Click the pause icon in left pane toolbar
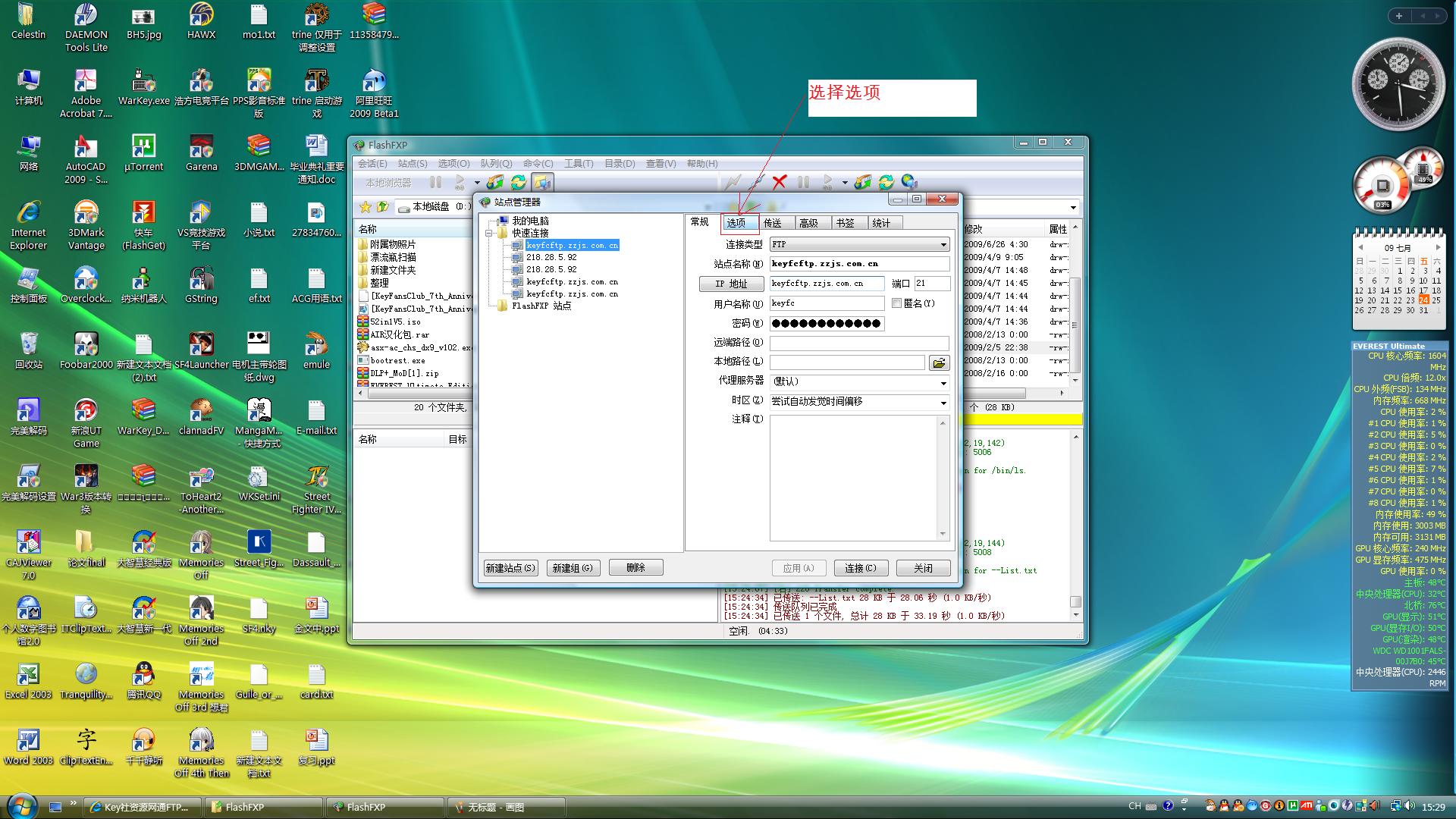The image size is (1456, 819). [x=435, y=182]
